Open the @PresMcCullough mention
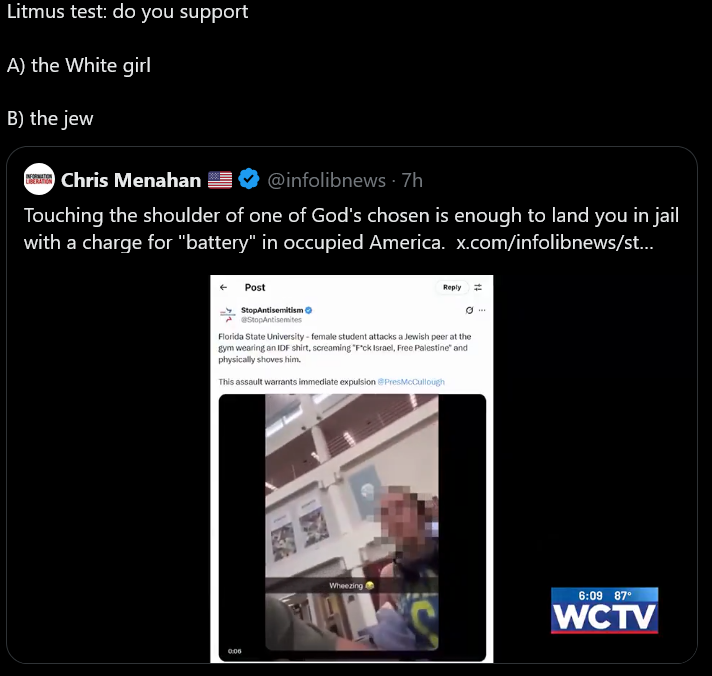Screen dimensions: 712x676 411,382
